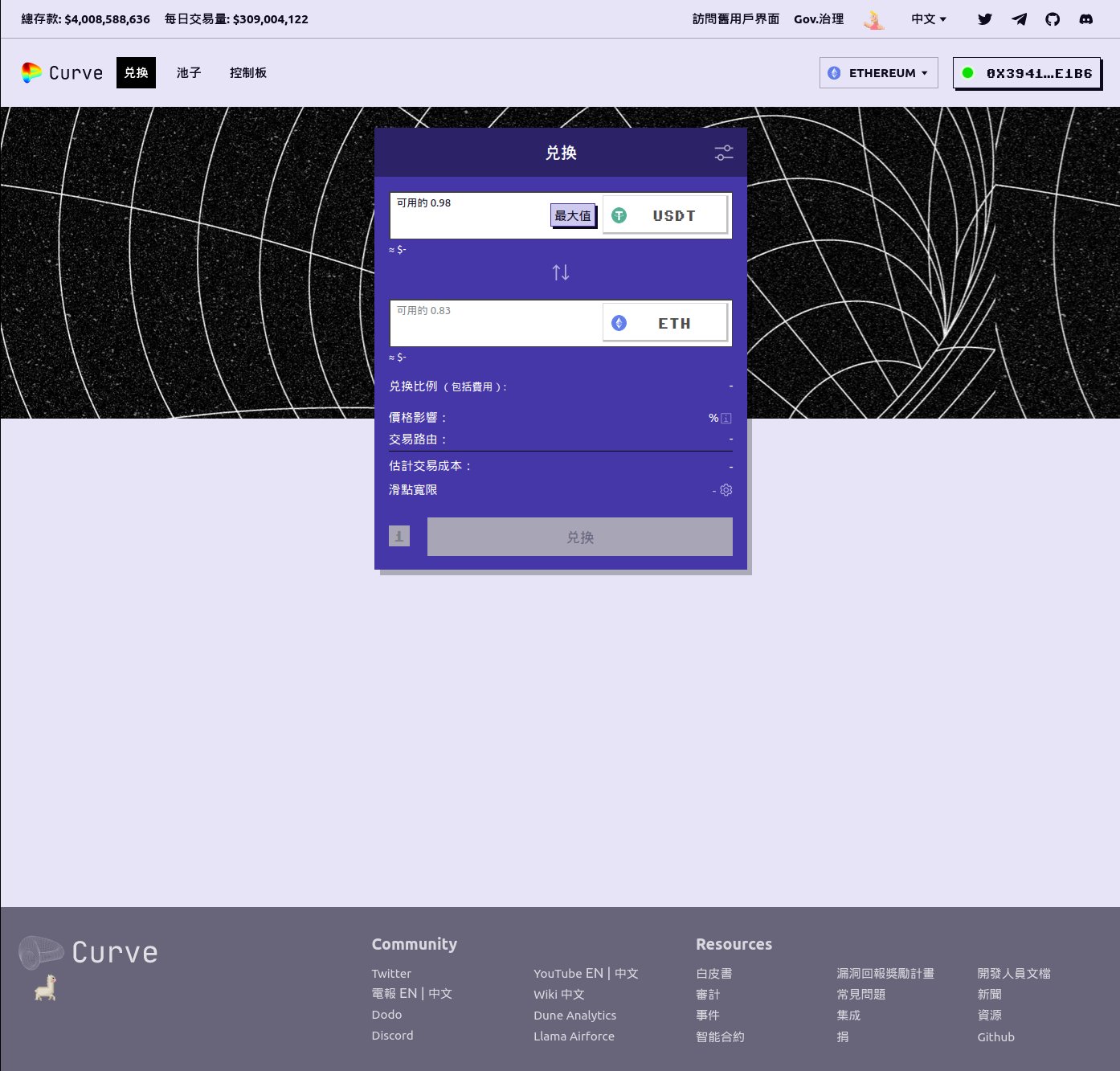Click the 最大值 button to use max USDT

(571, 215)
